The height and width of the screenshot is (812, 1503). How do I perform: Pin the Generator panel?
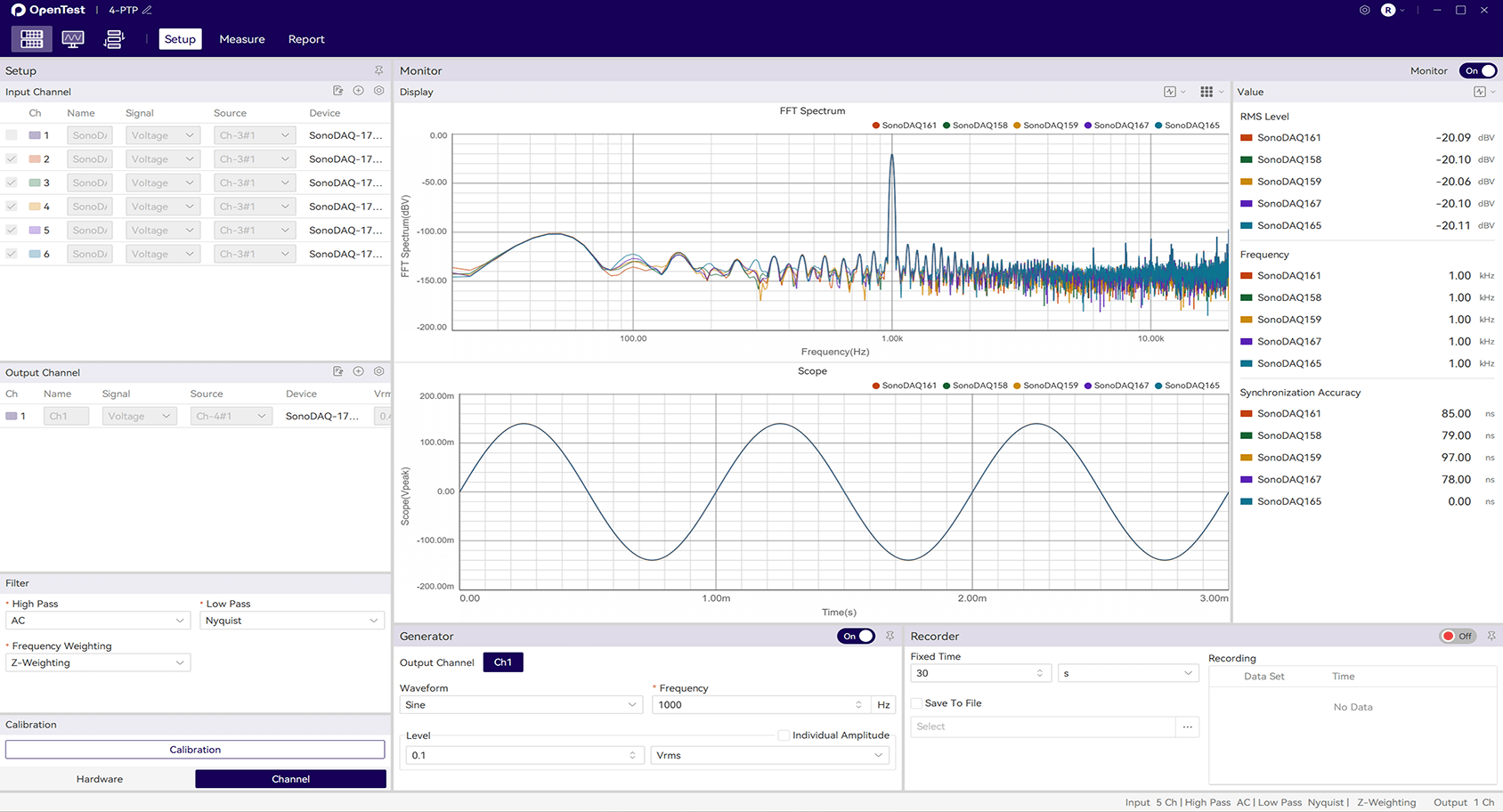tap(890, 636)
